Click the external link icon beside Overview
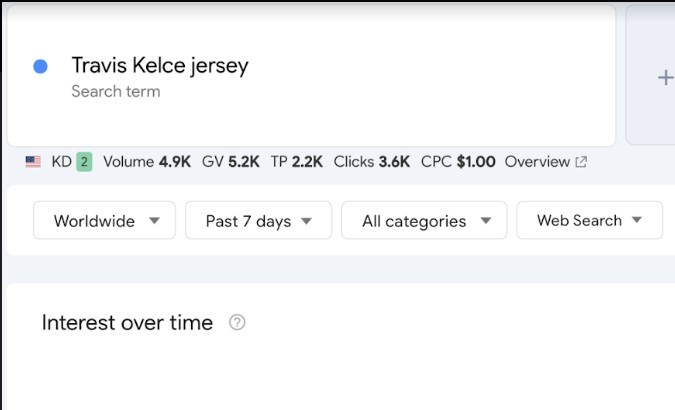This screenshot has width=675, height=410. (581, 162)
